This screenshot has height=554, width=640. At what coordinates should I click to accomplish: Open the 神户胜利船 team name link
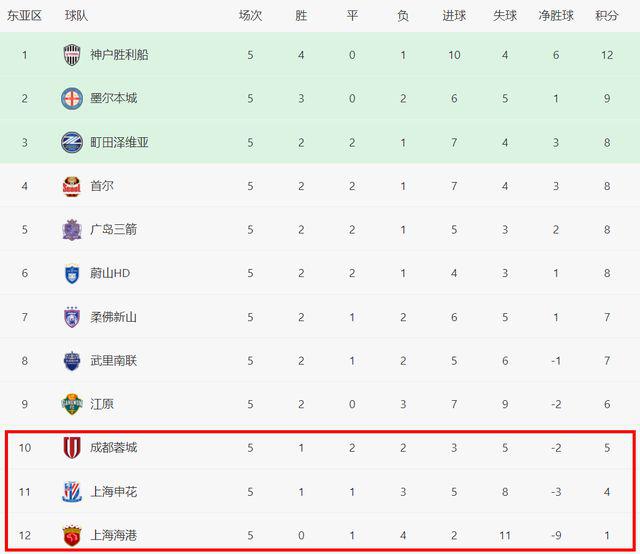click(x=119, y=54)
